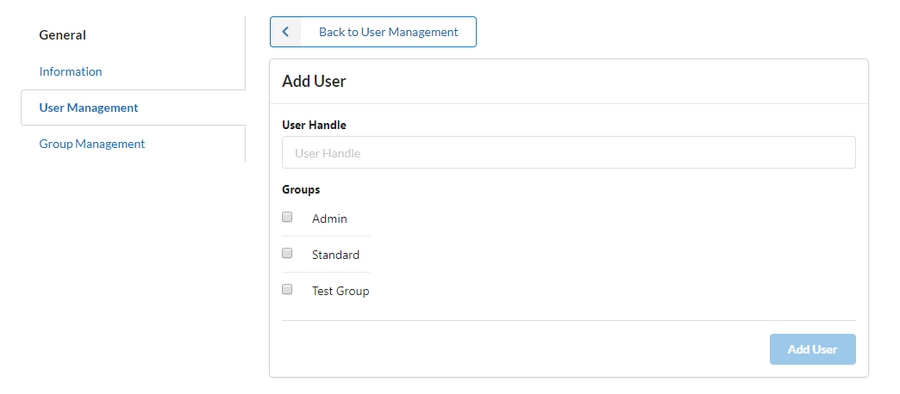Click the User Handle field label
This screenshot has width=900, height=394.
[x=314, y=125]
